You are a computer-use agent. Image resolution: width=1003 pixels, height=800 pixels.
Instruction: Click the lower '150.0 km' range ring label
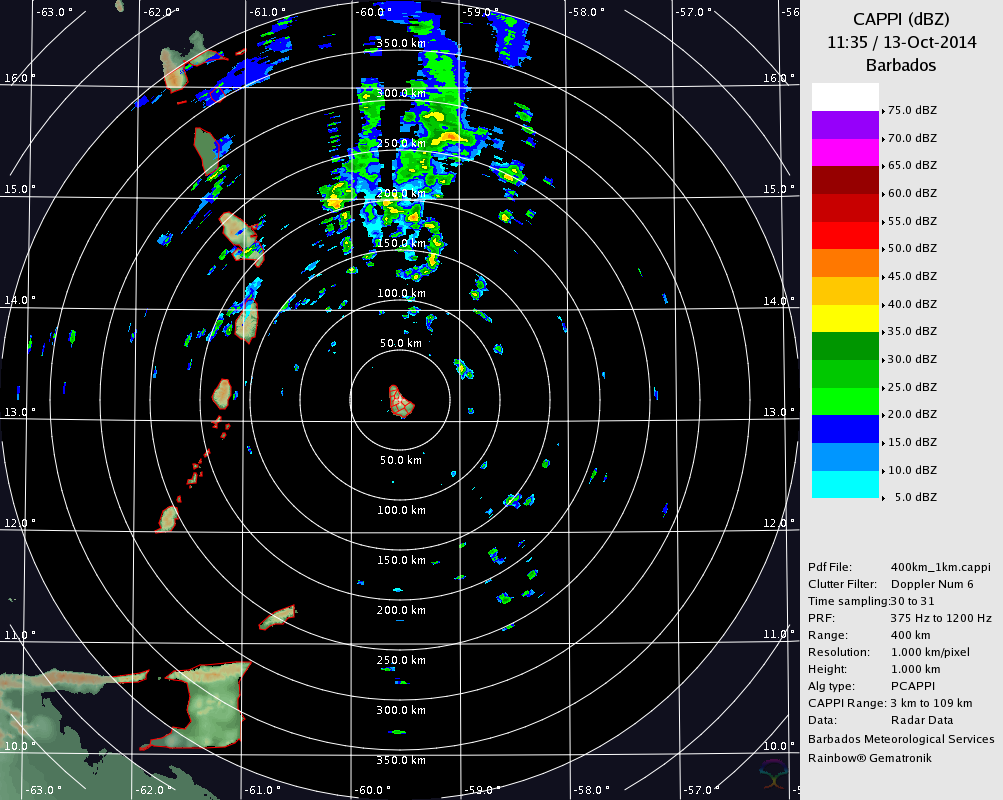[401, 560]
